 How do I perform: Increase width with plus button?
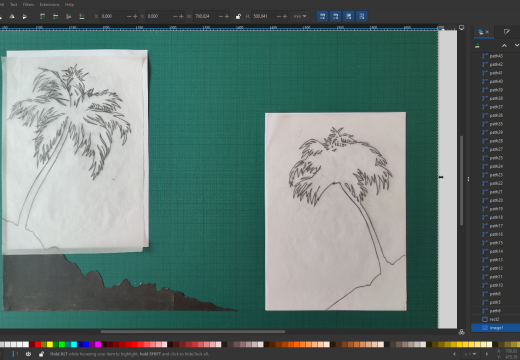(x=227, y=16)
